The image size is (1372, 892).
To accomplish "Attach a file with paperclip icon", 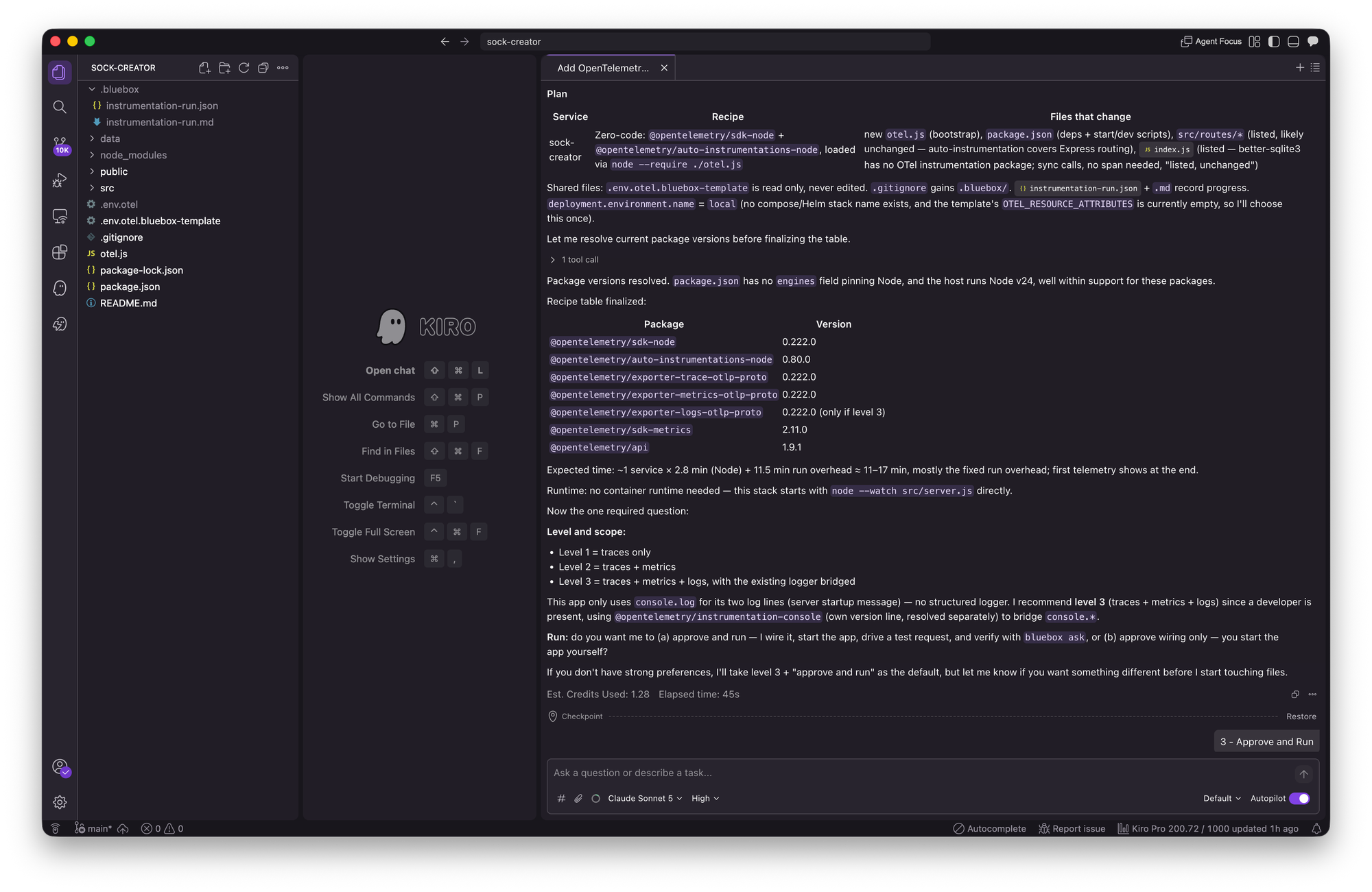I will [x=578, y=798].
